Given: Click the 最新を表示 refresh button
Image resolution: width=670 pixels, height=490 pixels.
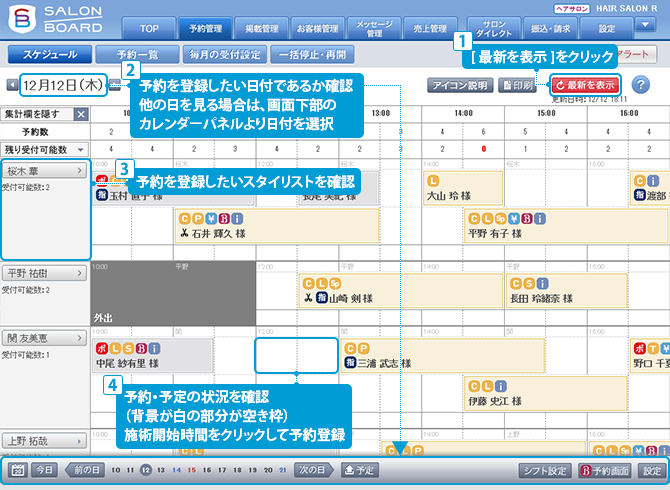Looking at the screenshot, I should point(585,85).
